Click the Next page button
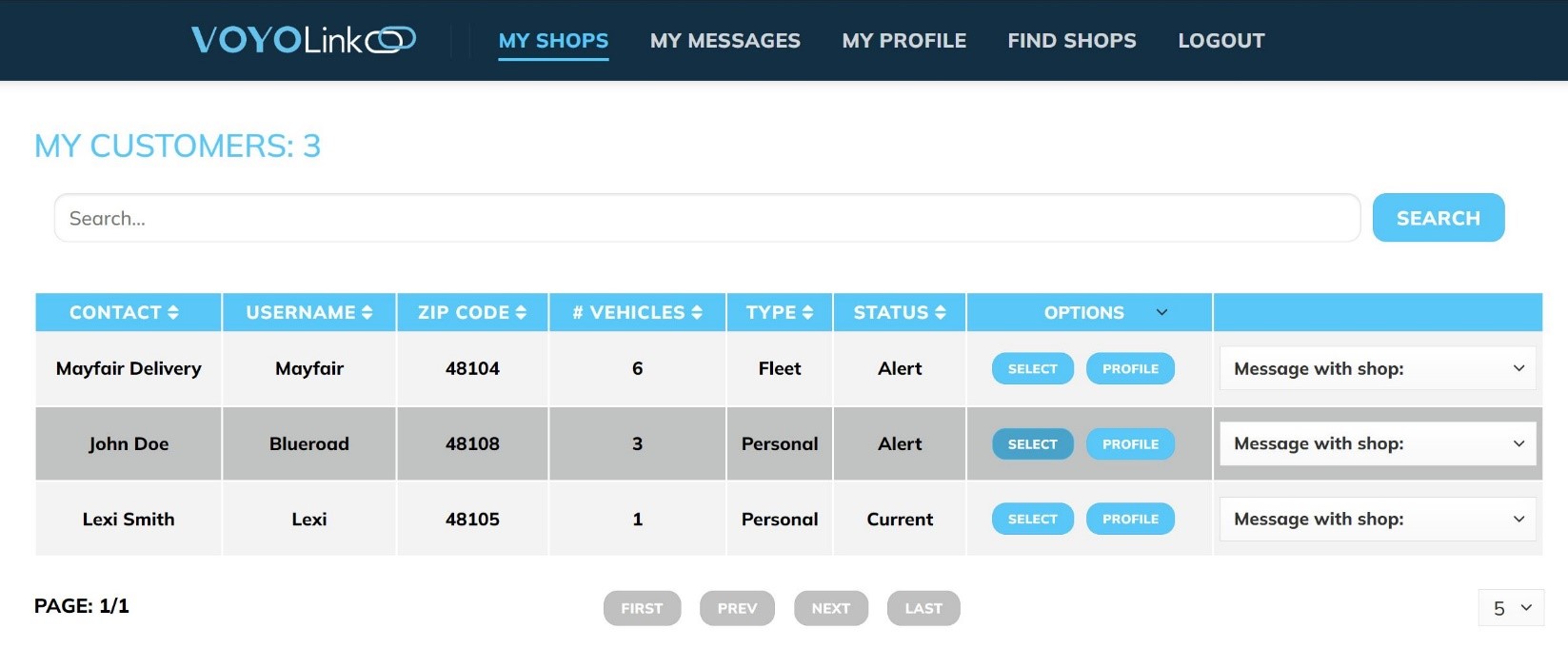 830,608
